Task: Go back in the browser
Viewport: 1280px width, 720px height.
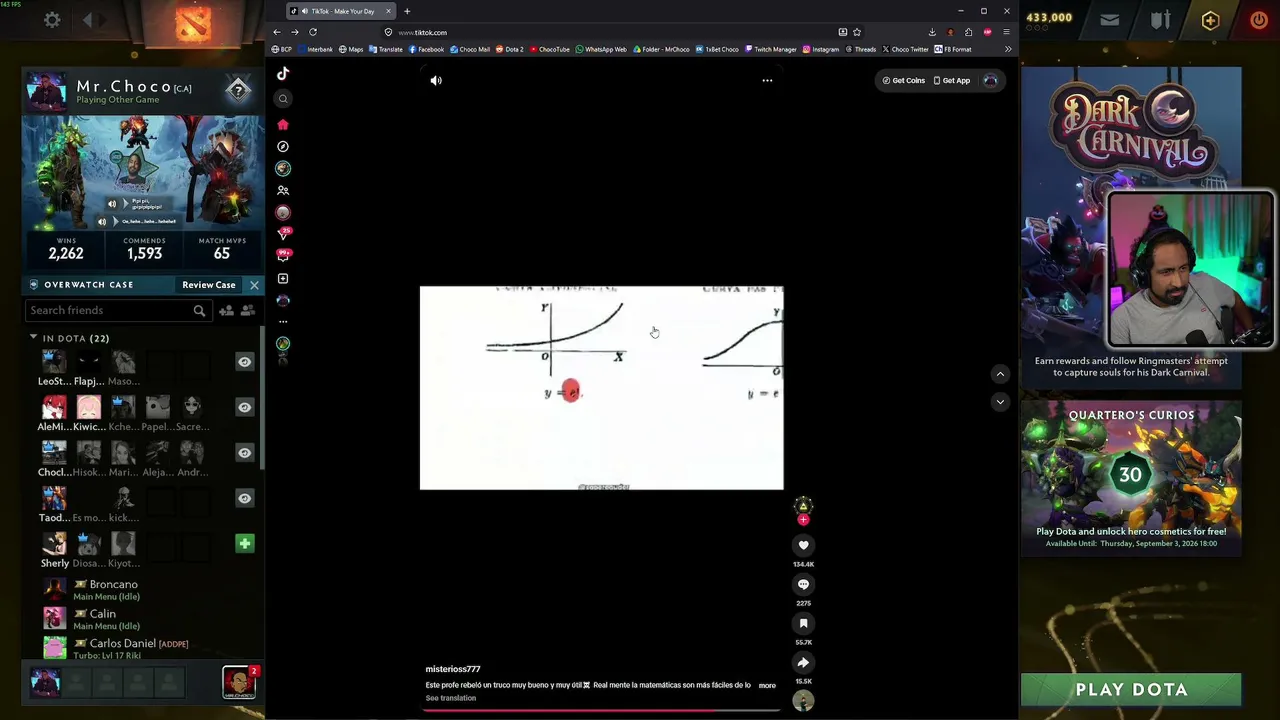Action: pos(277,32)
